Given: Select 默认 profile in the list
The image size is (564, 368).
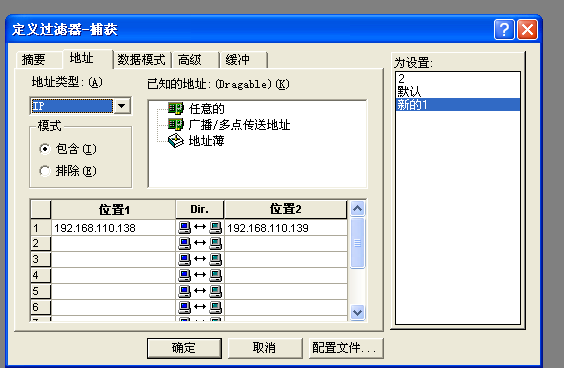Looking at the screenshot, I should coord(458,91).
